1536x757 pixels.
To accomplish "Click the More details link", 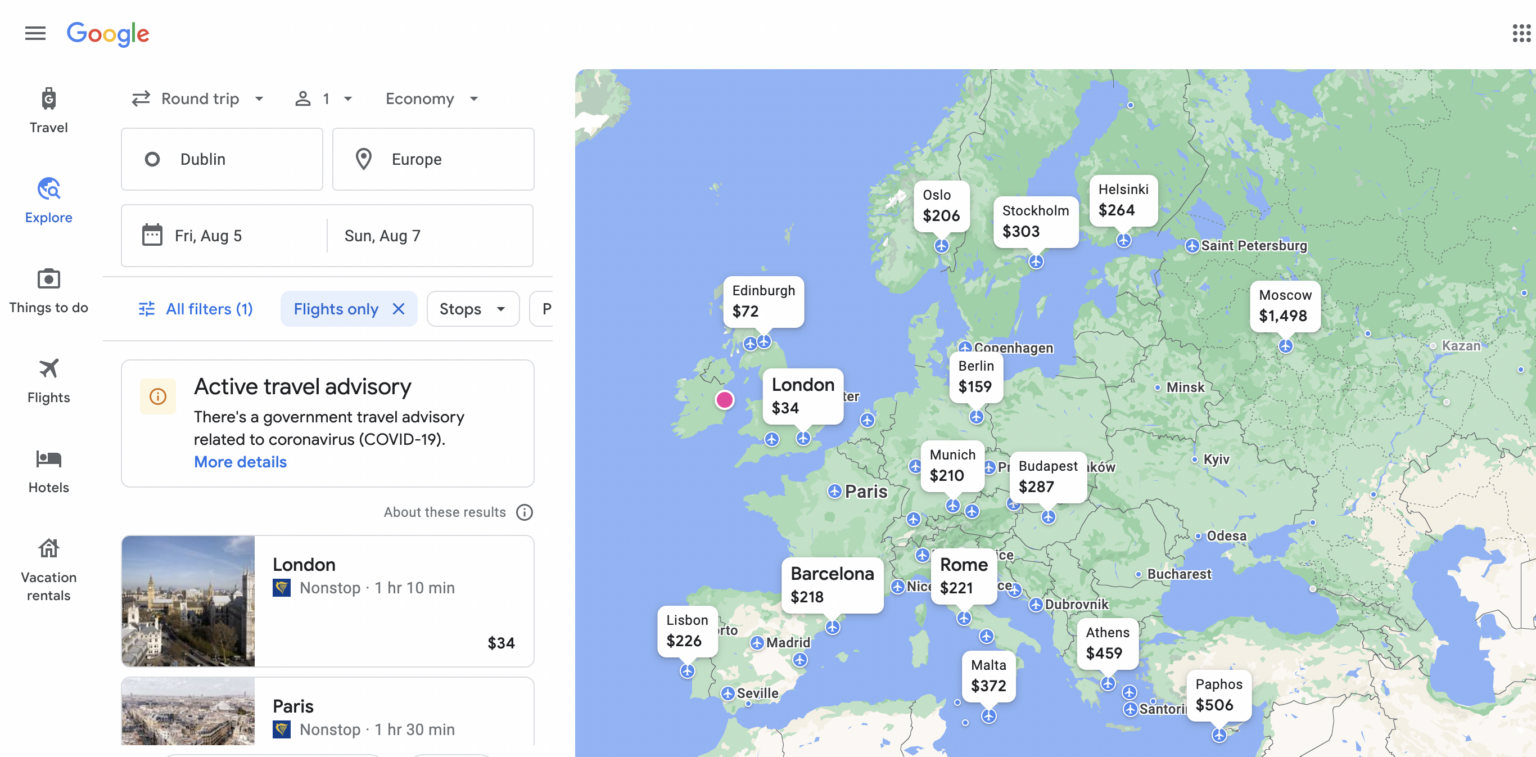I will [240, 462].
